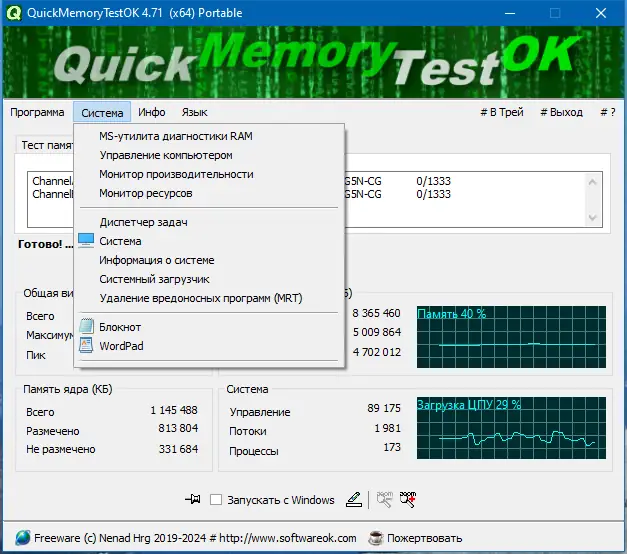Click the value 8 365 460
The image size is (627, 554).
click(x=376, y=313)
